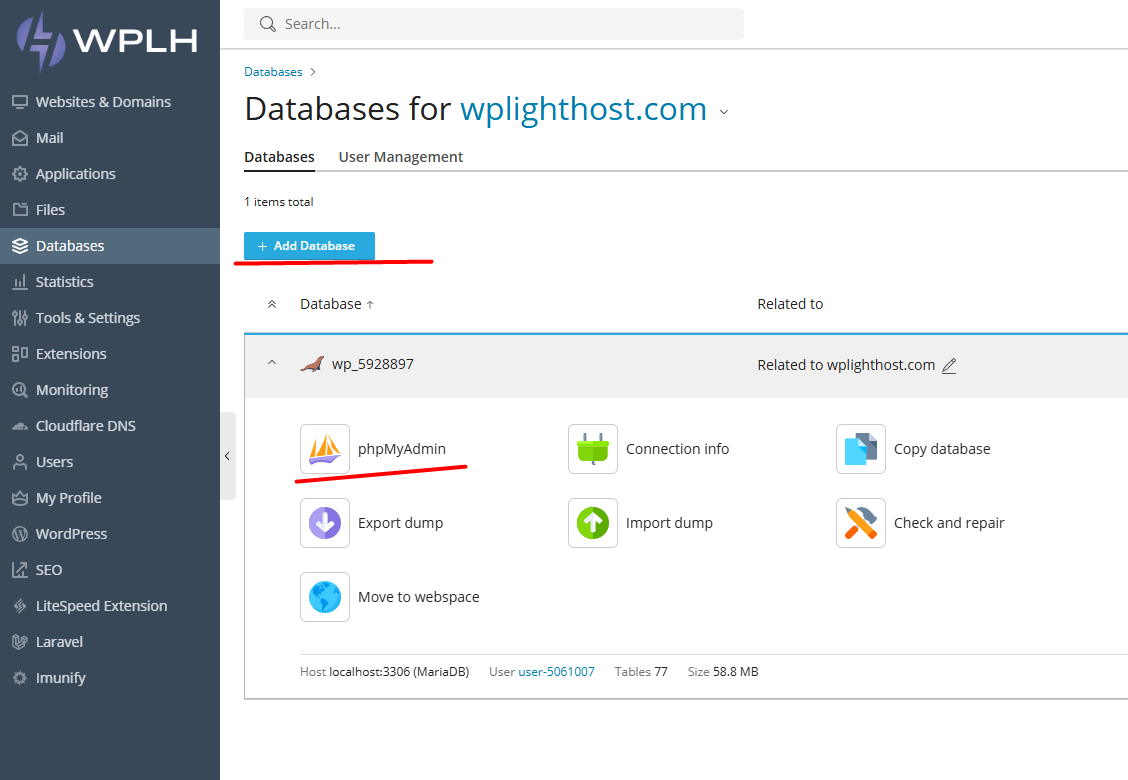The image size is (1128, 780).
Task: Click the My Profile crown icon
Action: [x=20, y=498]
